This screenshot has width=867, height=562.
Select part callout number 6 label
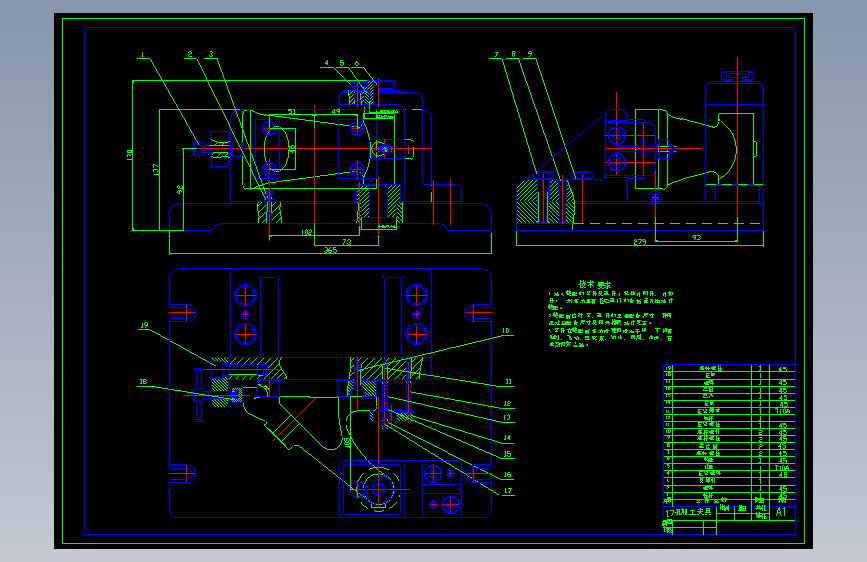pos(357,64)
